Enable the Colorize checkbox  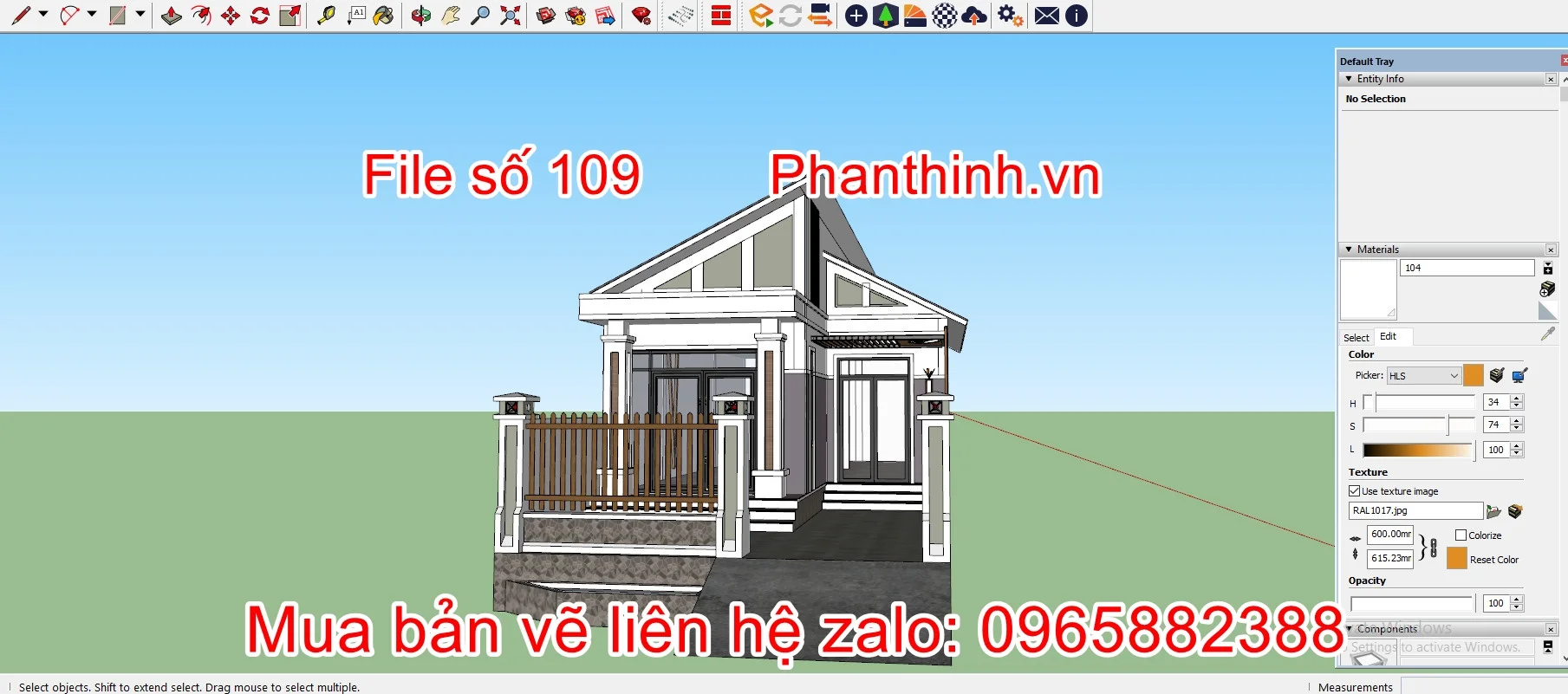[x=1461, y=535]
